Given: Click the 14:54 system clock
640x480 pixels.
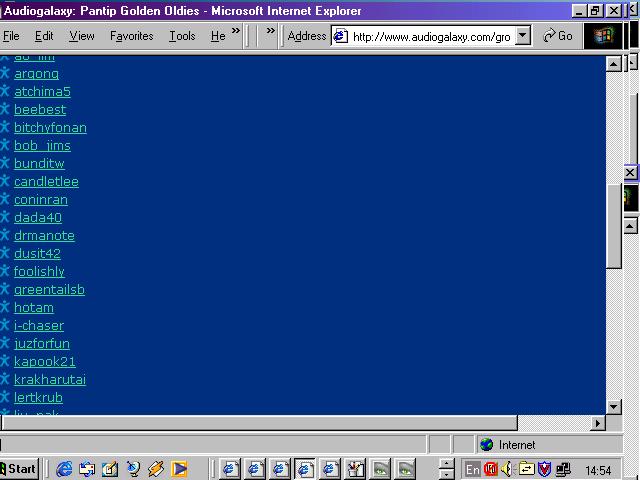Looking at the screenshot, I should pos(598,470).
